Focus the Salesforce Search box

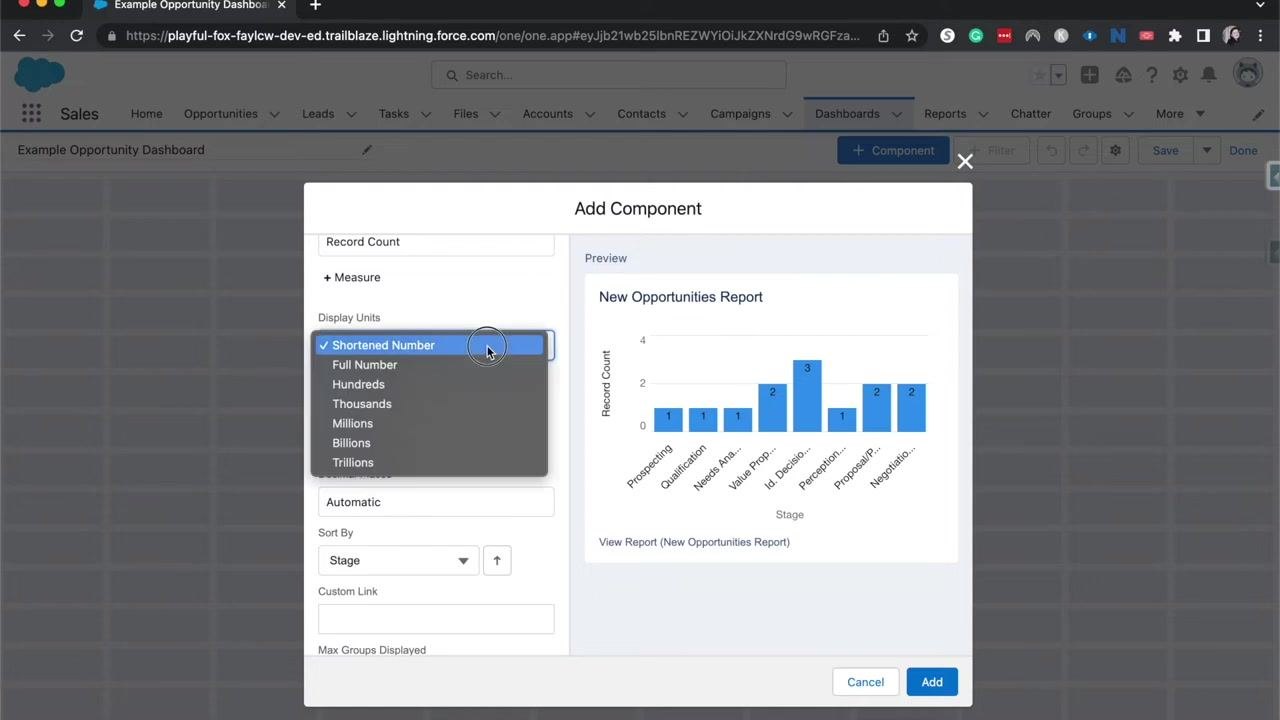tap(609, 75)
